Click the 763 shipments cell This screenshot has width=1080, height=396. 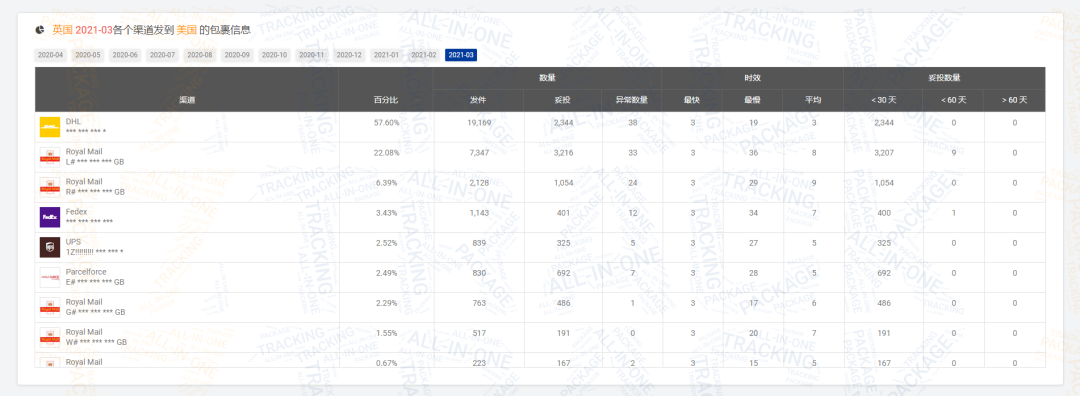(479, 303)
